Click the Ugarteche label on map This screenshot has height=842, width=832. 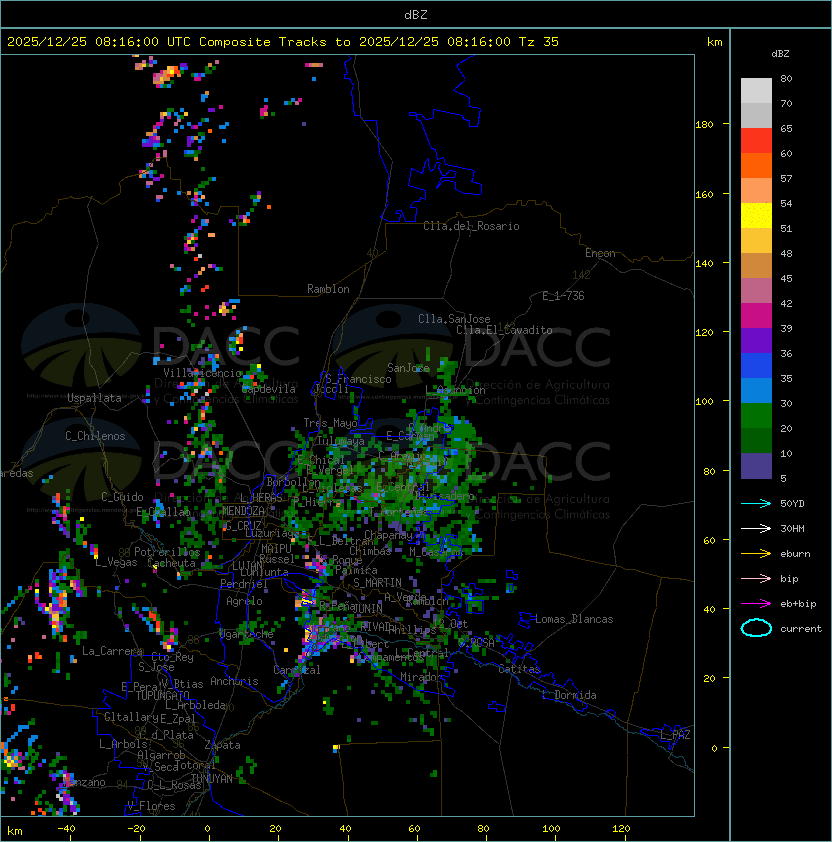tap(246, 634)
